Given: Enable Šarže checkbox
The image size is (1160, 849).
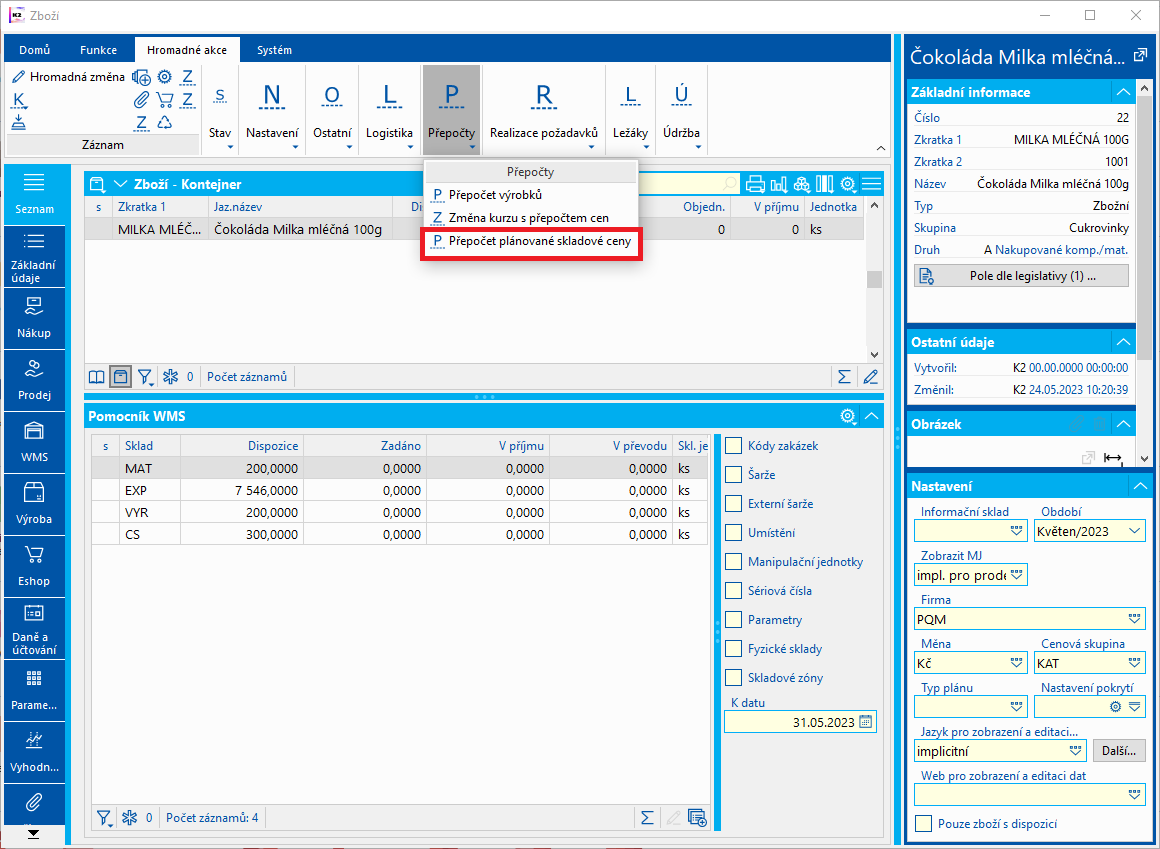Looking at the screenshot, I should 733,475.
